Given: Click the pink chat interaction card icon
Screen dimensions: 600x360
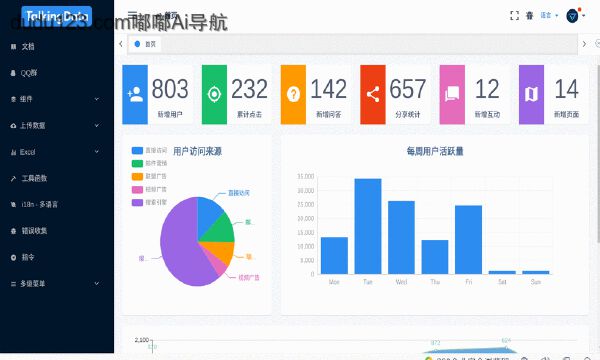Looking at the screenshot, I should click(x=452, y=94).
